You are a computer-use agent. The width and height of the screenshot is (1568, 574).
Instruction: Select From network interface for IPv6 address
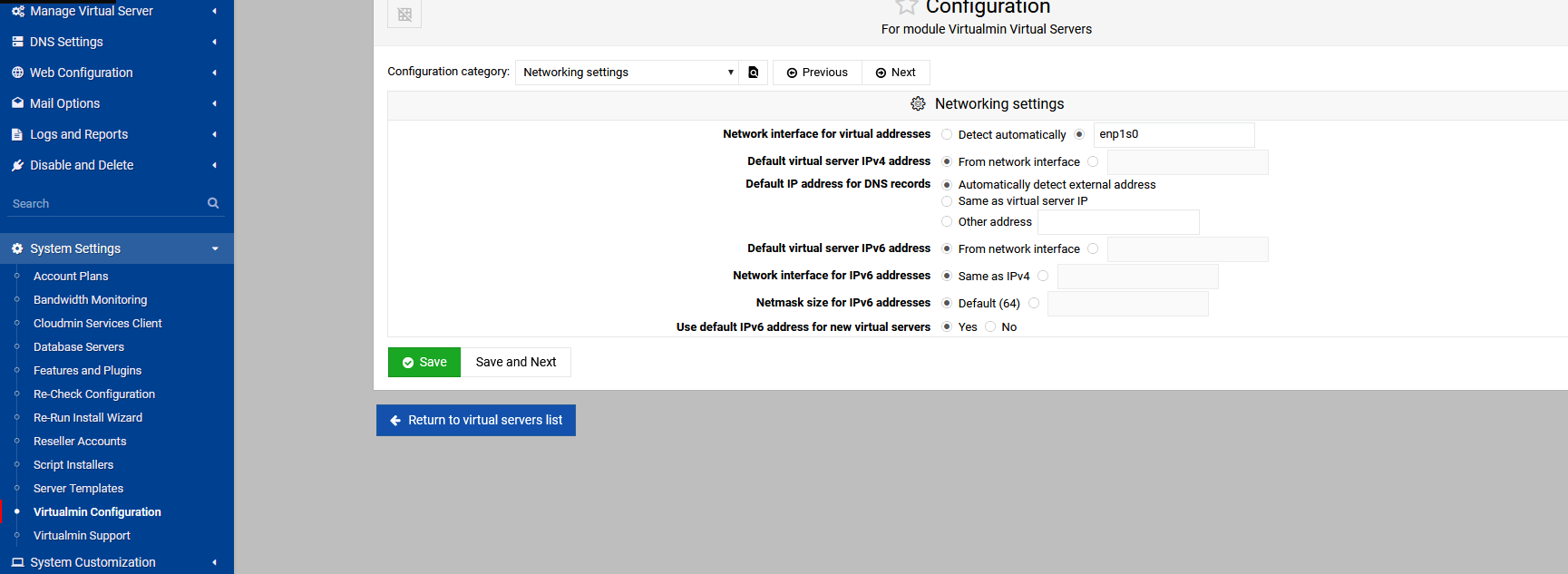[947, 248]
